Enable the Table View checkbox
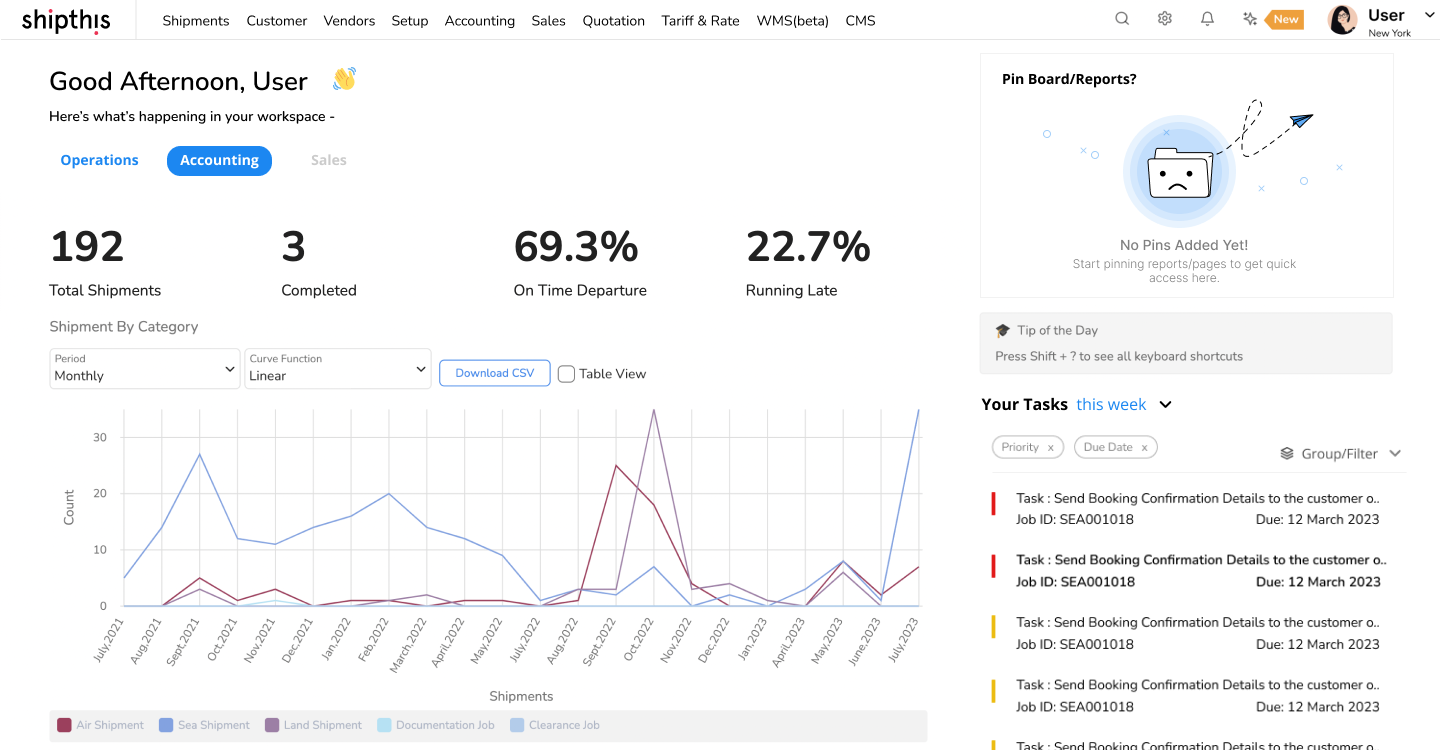 click(x=566, y=373)
